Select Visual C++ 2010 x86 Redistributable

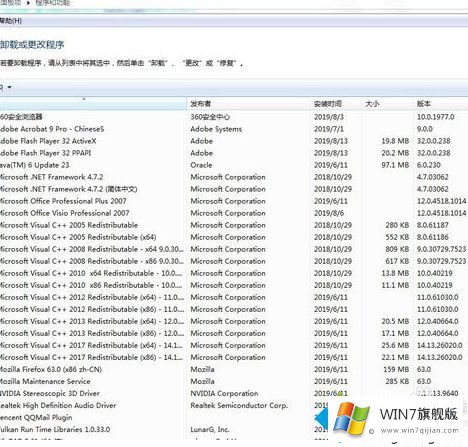point(91,285)
